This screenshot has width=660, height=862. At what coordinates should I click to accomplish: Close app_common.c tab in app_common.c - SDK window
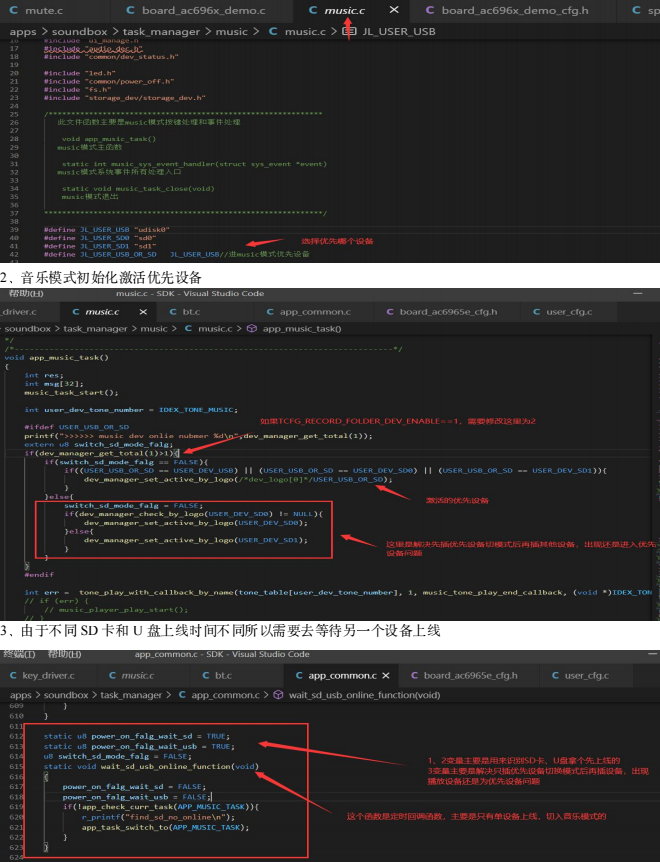tap(386, 676)
